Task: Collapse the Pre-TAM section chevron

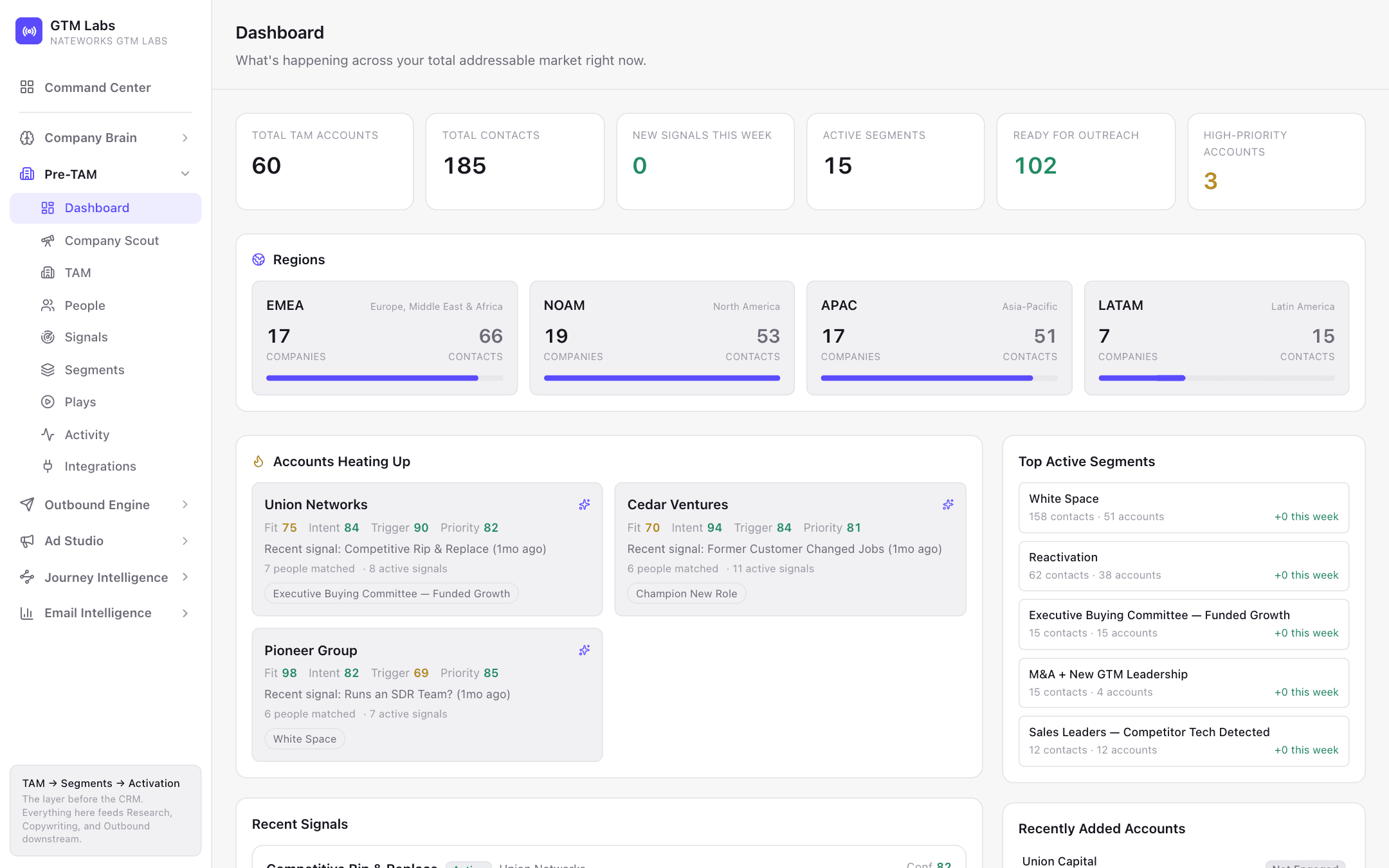Action: click(185, 174)
